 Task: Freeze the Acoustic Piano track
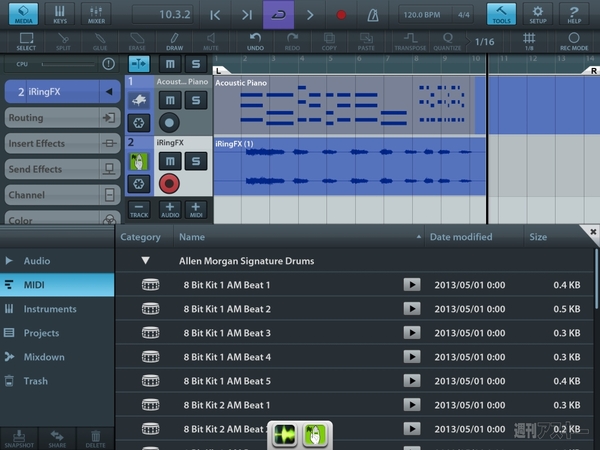pyautogui.click(x=139, y=123)
